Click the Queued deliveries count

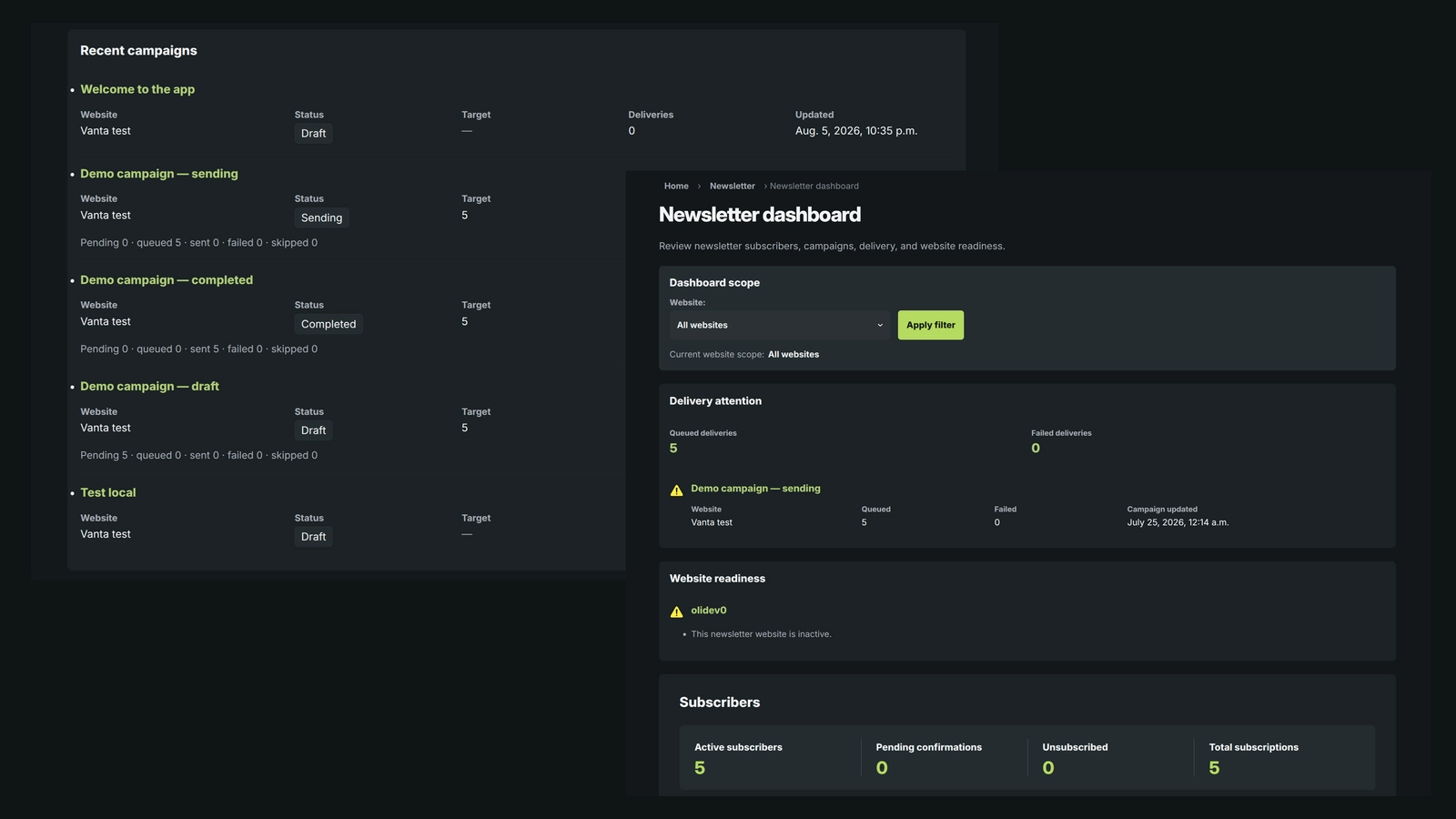(x=673, y=448)
